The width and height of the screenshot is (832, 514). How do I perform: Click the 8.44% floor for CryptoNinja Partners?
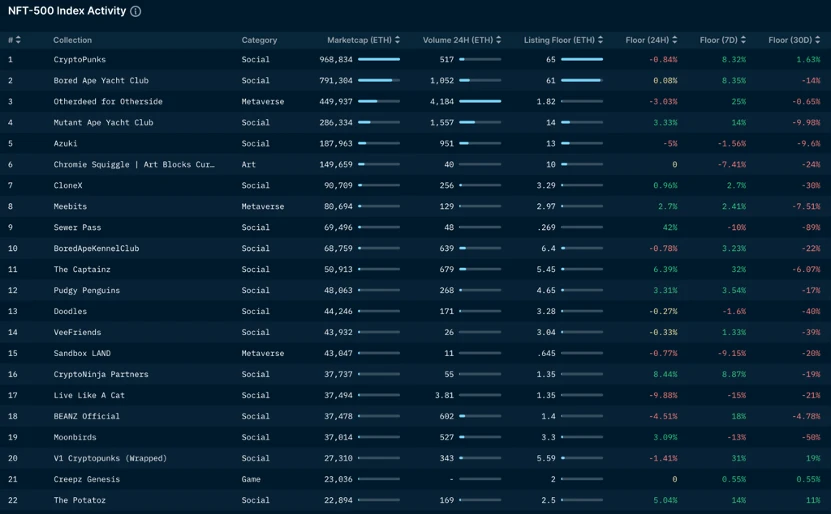tap(665, 374)
